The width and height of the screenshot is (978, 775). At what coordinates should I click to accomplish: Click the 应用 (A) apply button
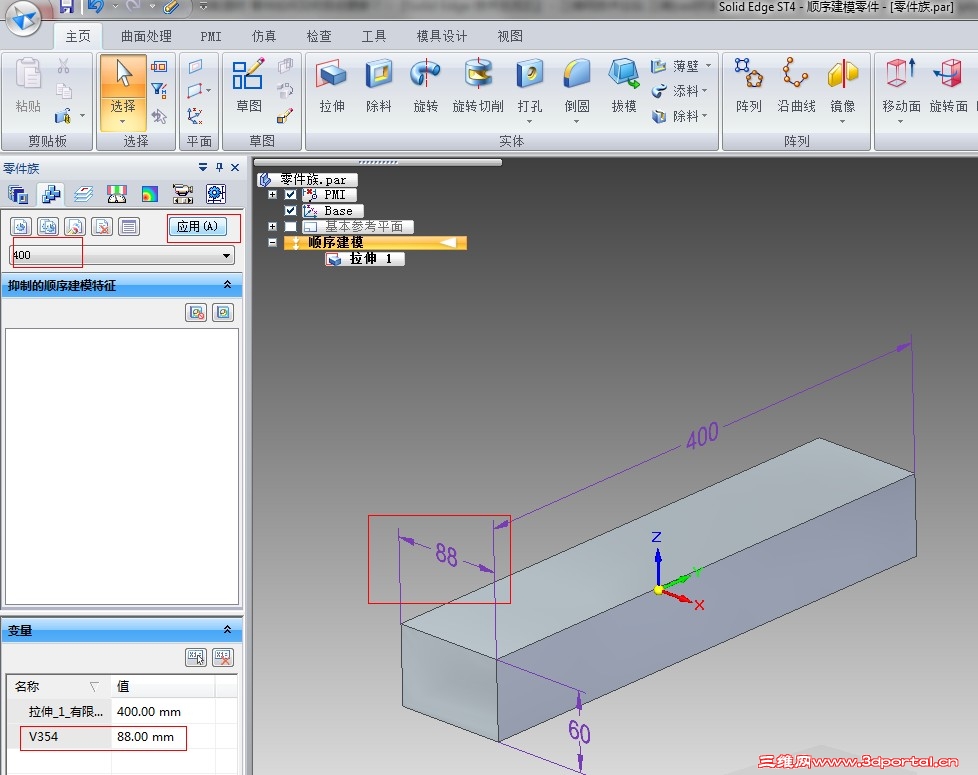(197, 226)
